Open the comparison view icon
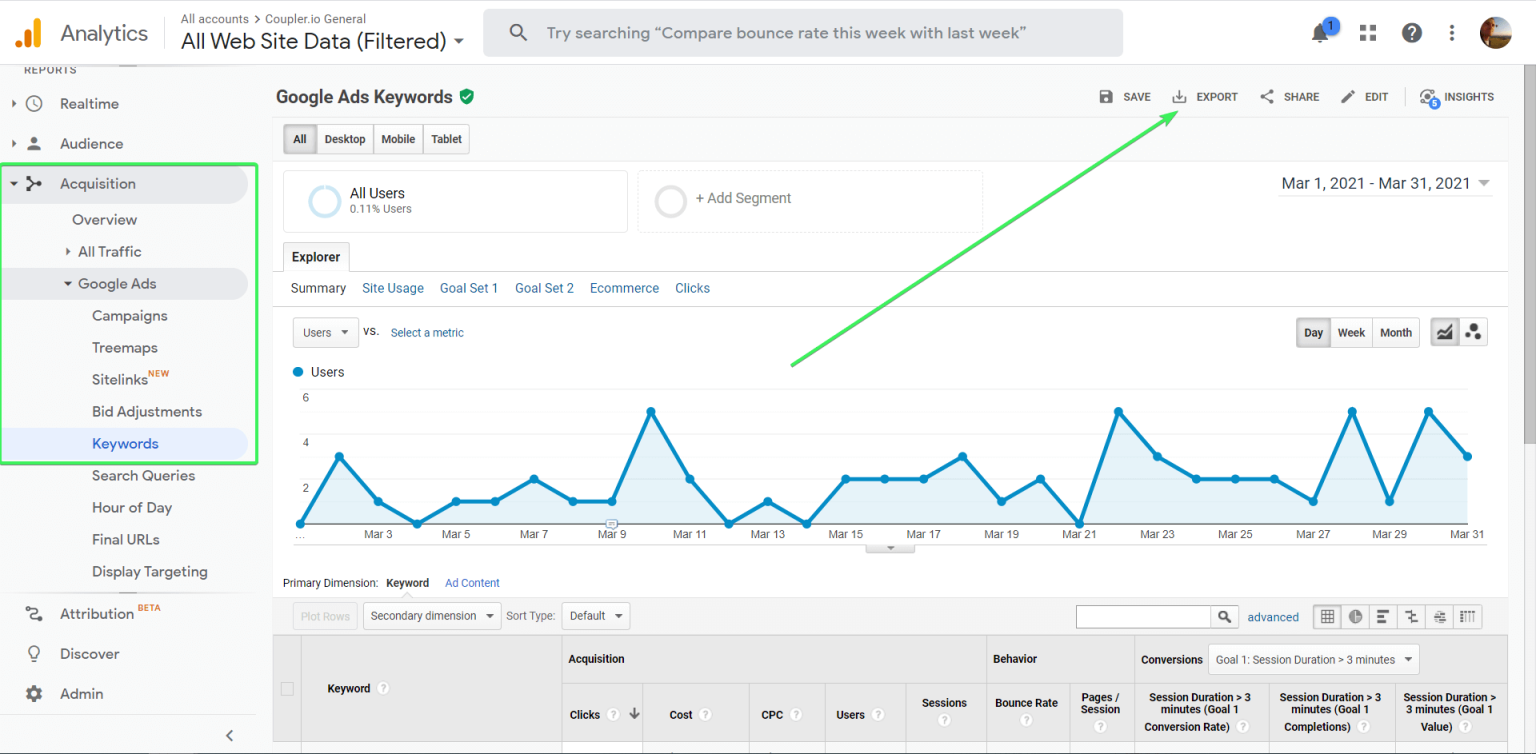1536x754 pixels. 1411,616
